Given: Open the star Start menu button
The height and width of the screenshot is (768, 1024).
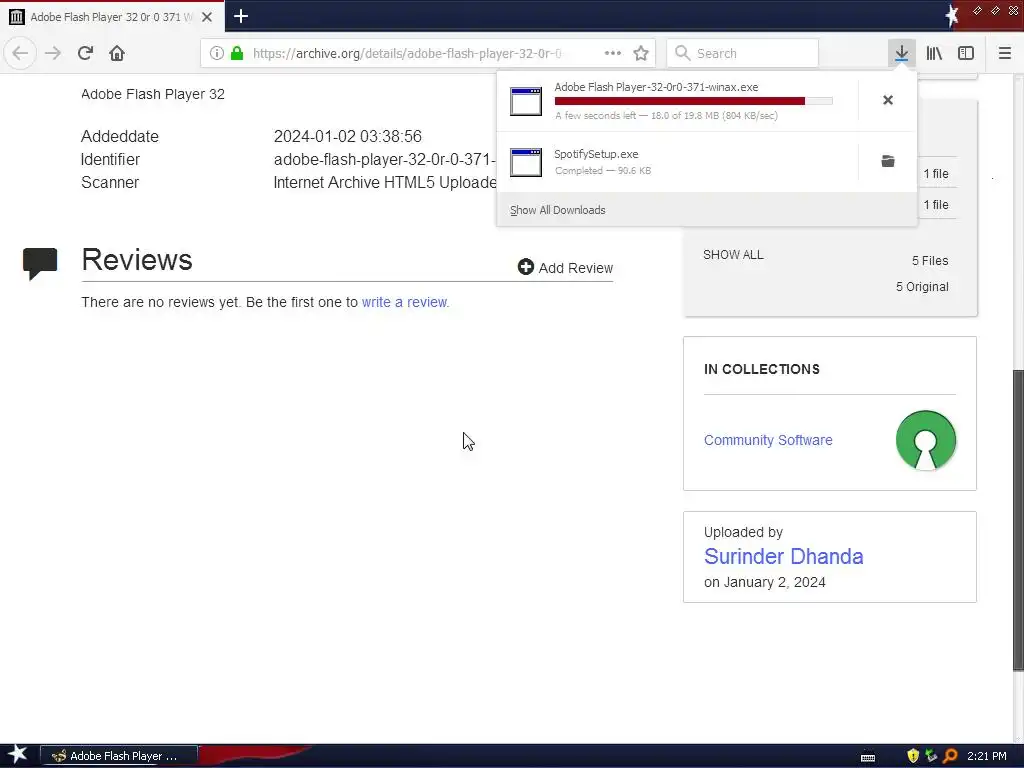Looking at the screenshot, I should coord(18,756).
